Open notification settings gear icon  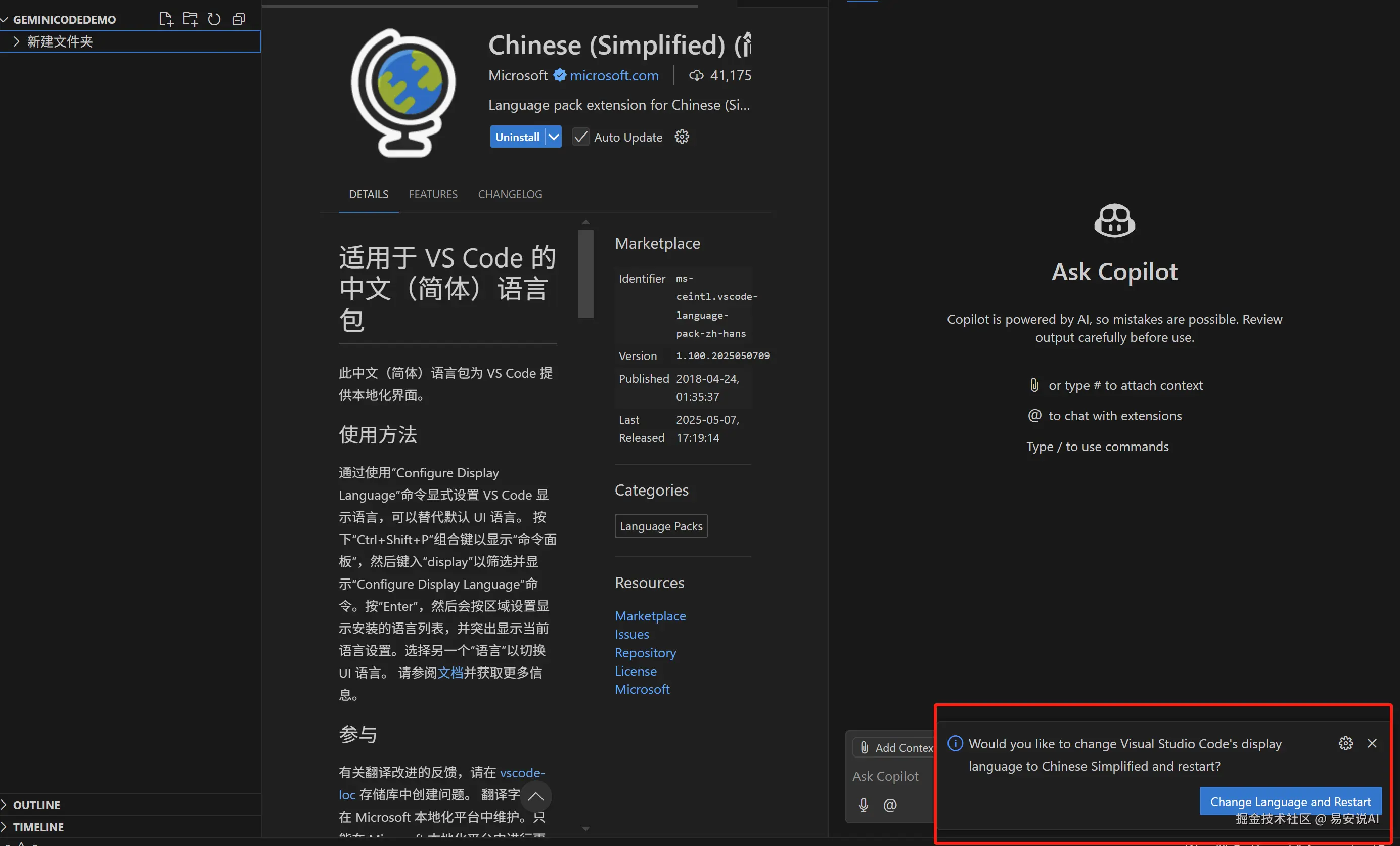coord(1345,743)
